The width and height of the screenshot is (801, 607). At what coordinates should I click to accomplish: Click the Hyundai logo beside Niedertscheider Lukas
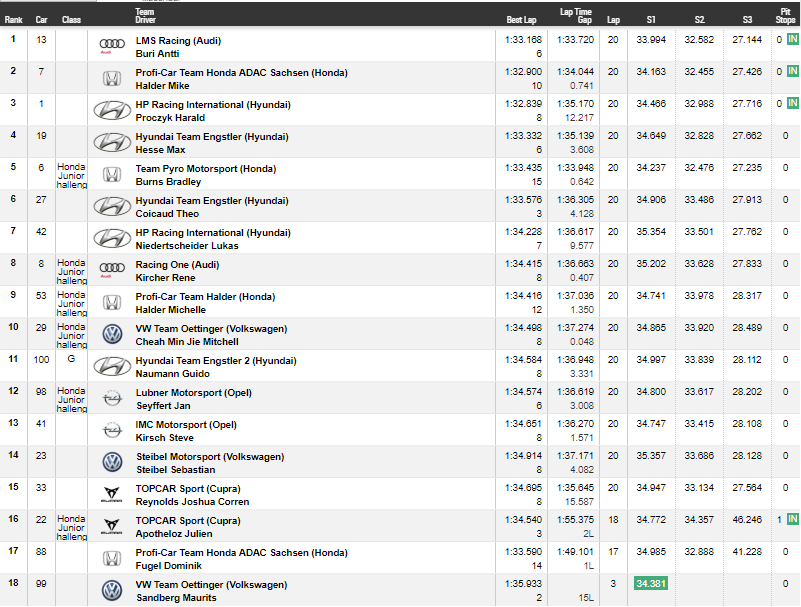point(112,239)
